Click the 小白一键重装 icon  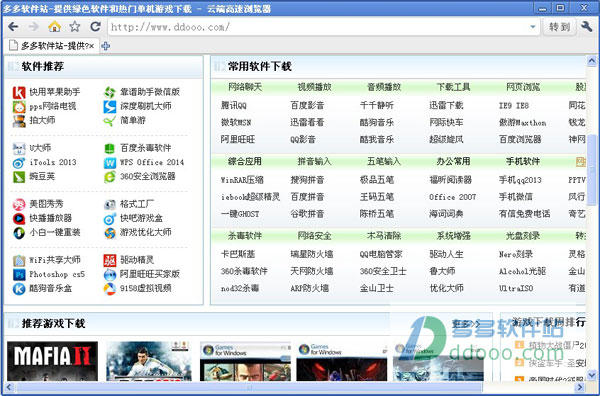19,233
